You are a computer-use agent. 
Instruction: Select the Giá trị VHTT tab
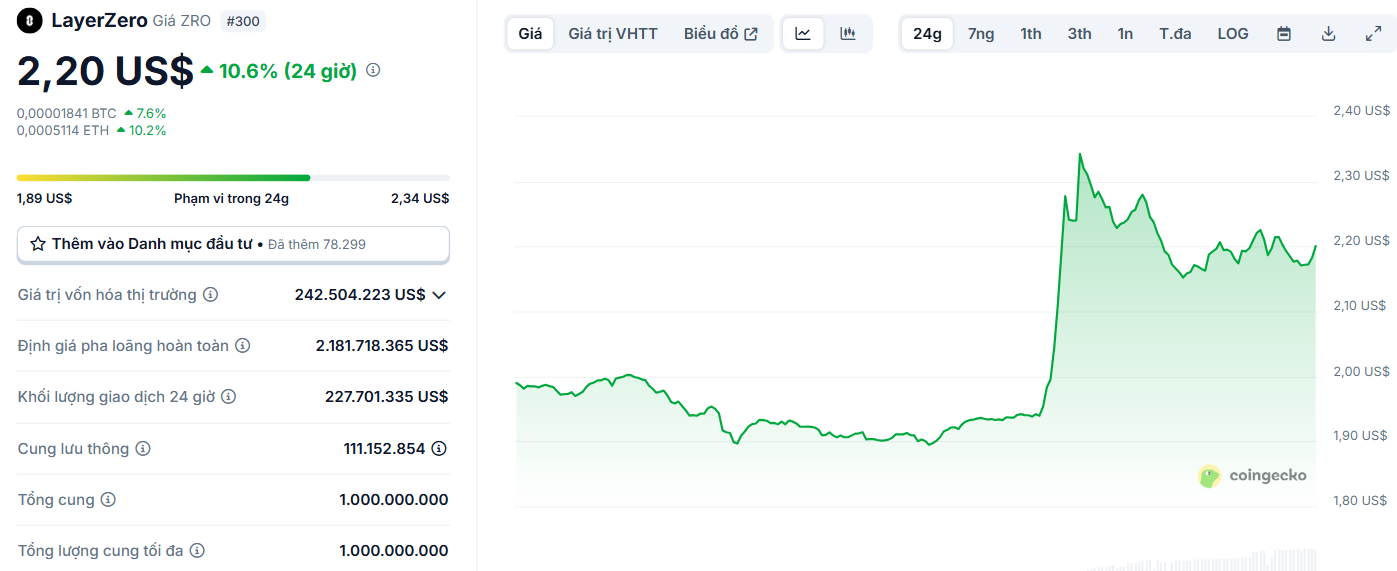point(613,34)
